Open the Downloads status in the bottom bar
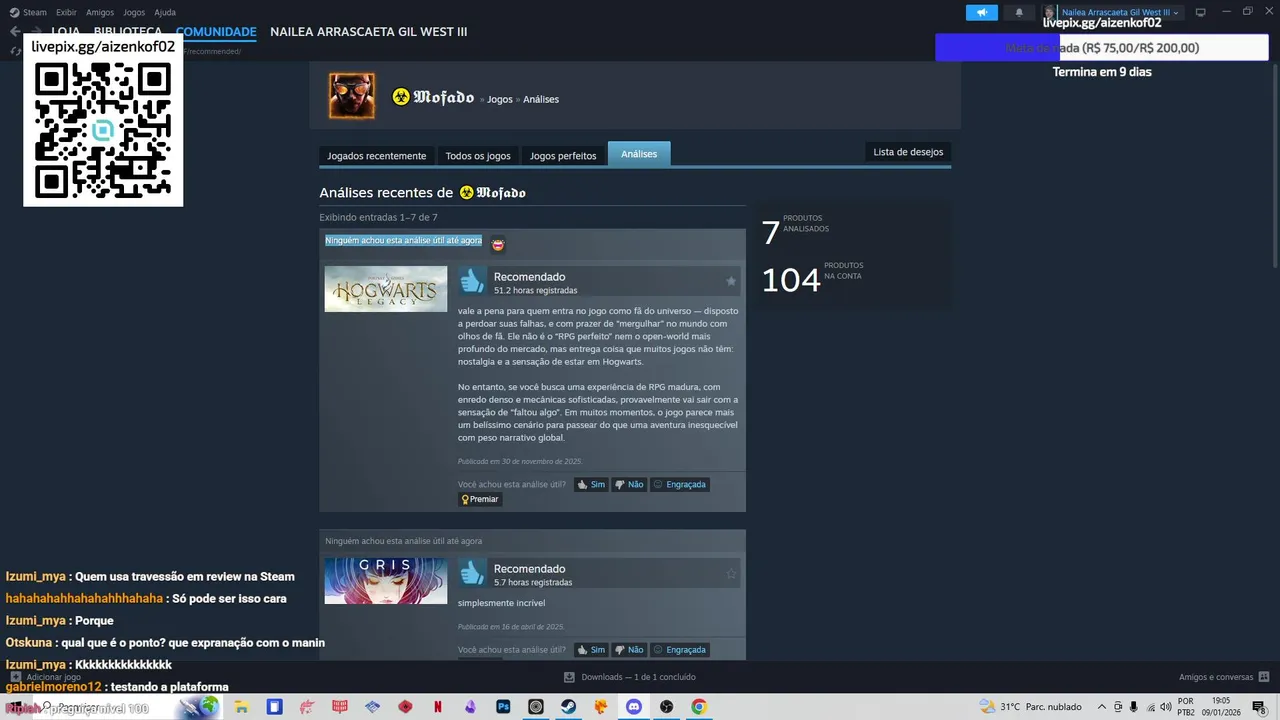Screen dimensions: 1280x720 point(630,677)
